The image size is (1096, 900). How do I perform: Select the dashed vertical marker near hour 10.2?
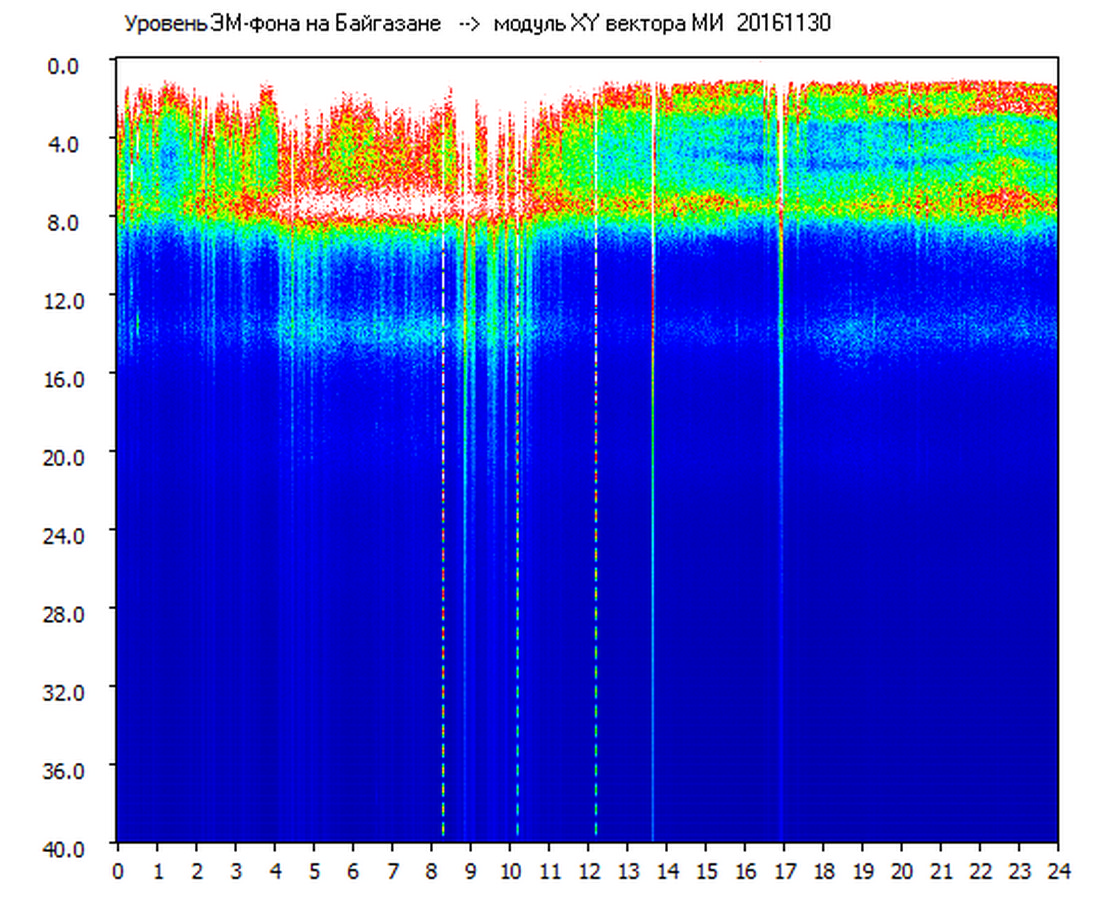click(517, 600)
